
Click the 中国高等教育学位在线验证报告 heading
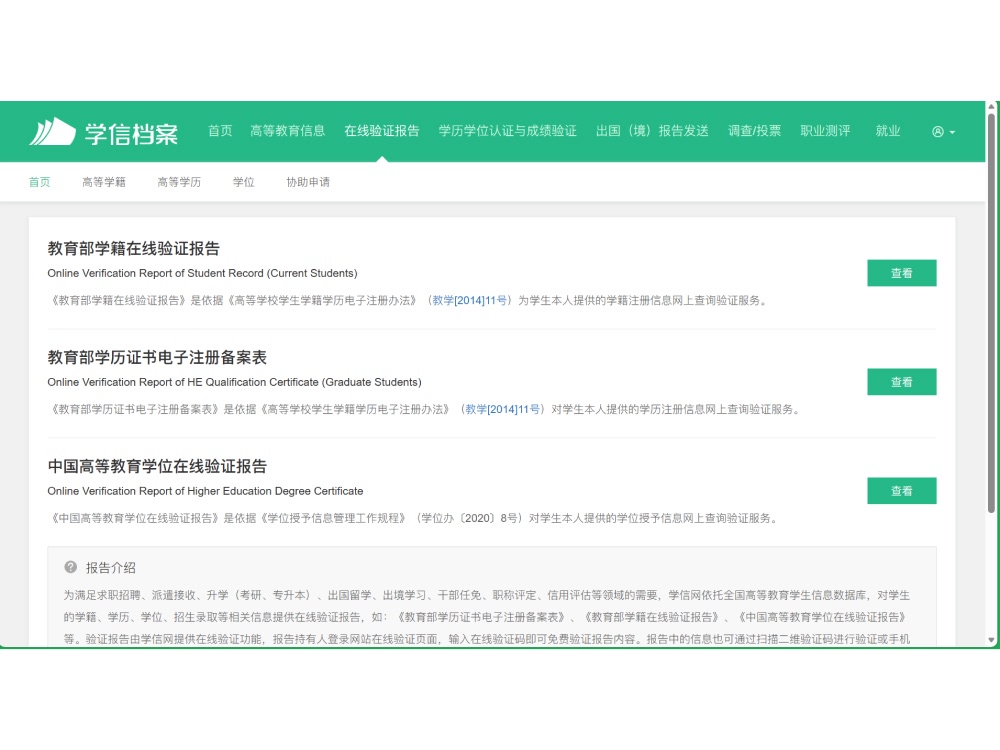157,467
